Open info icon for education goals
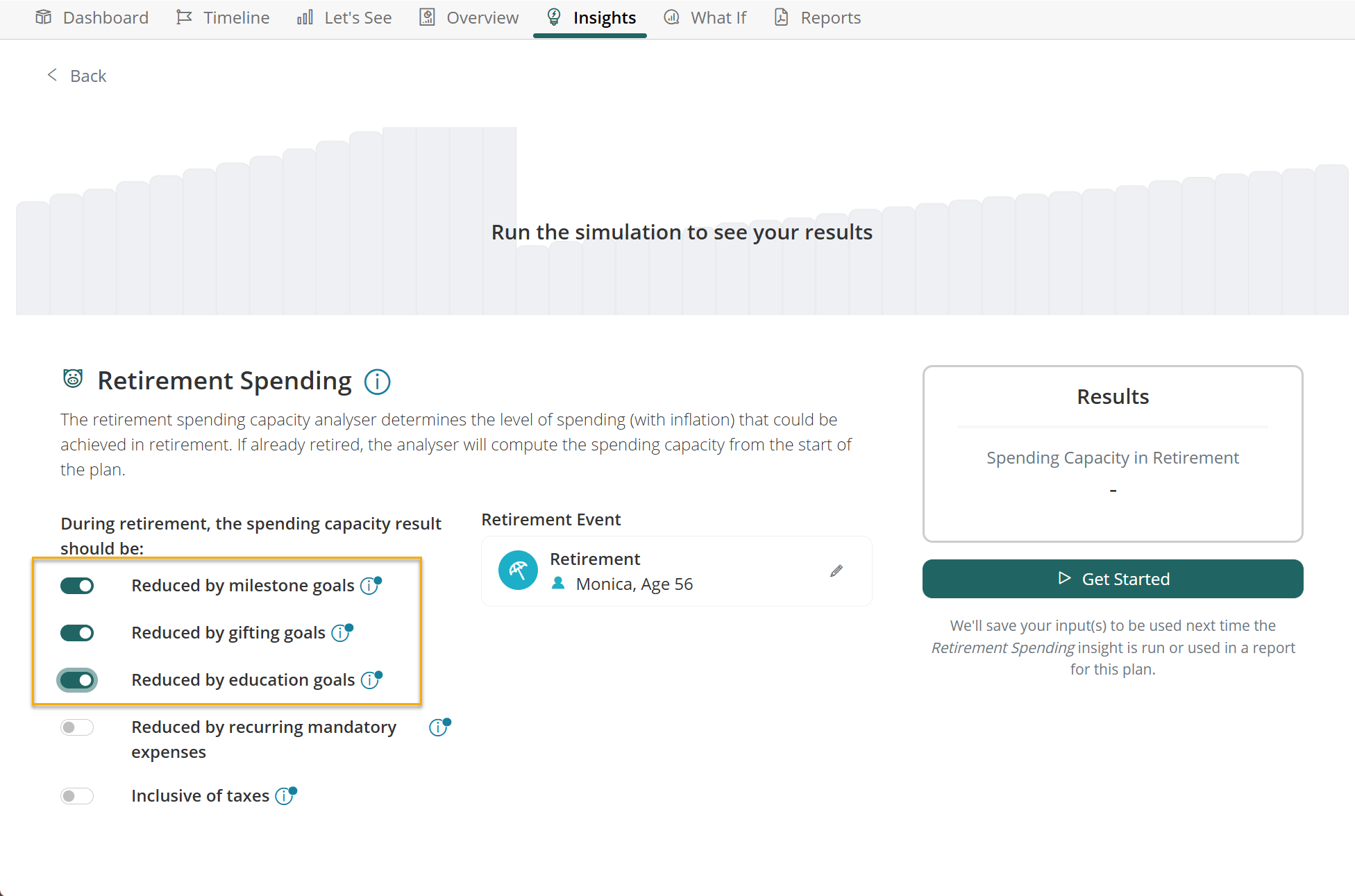 click(x=371, y=680)
